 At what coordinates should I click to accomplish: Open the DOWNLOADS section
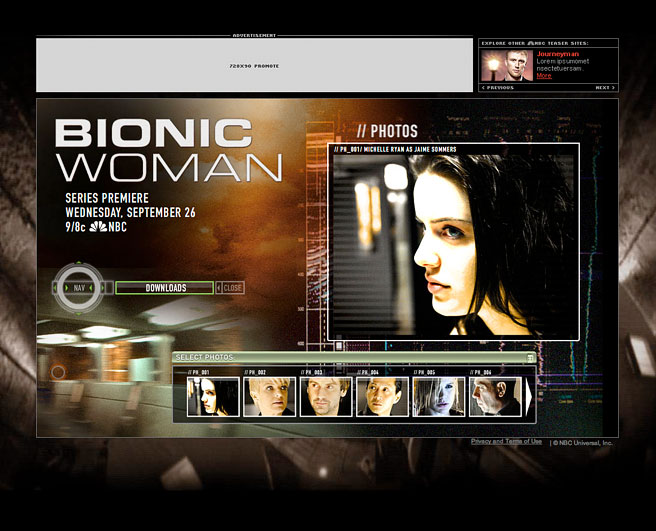(x=164, y=288)
